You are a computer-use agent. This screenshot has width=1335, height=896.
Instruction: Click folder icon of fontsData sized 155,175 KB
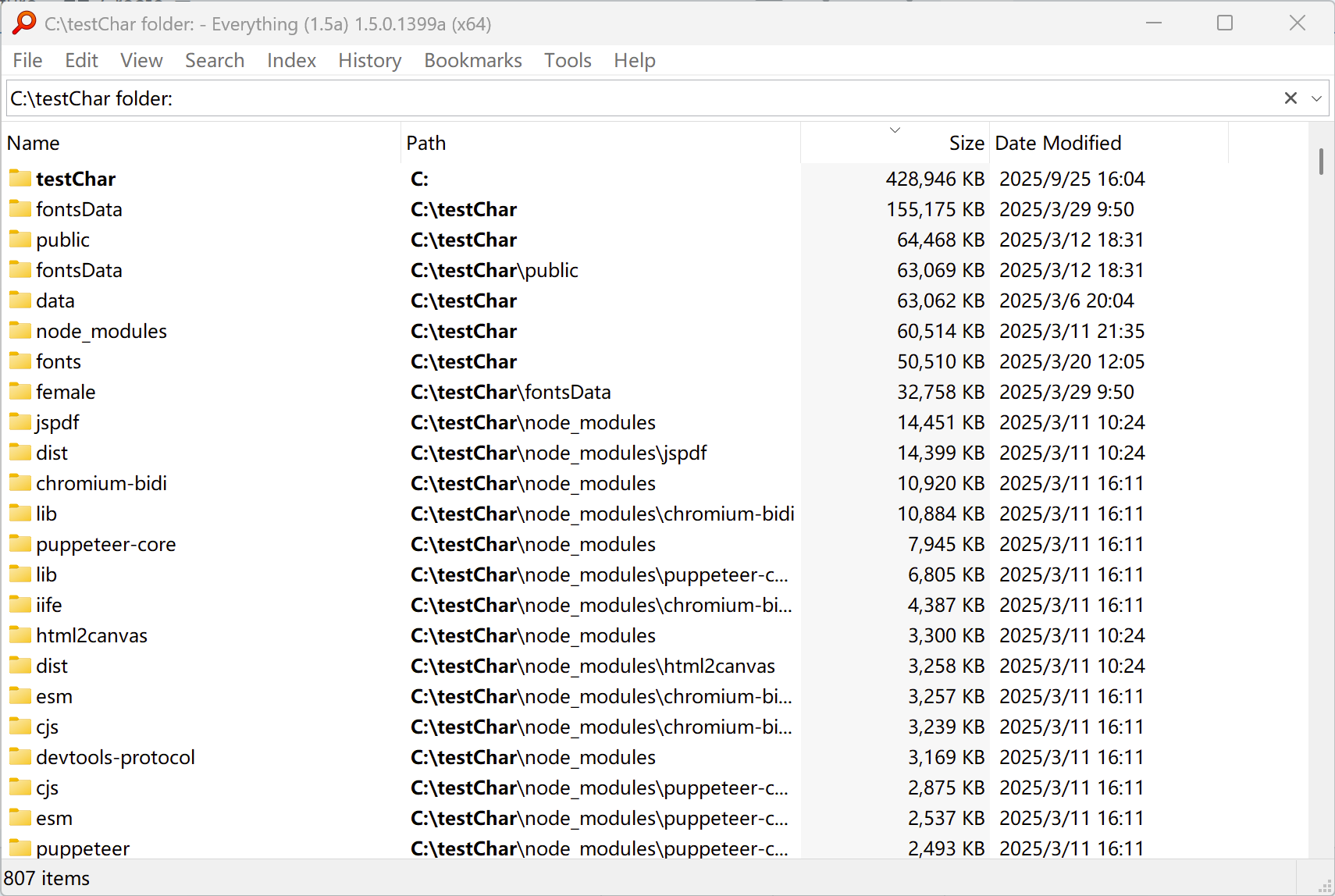click(20, 209)
